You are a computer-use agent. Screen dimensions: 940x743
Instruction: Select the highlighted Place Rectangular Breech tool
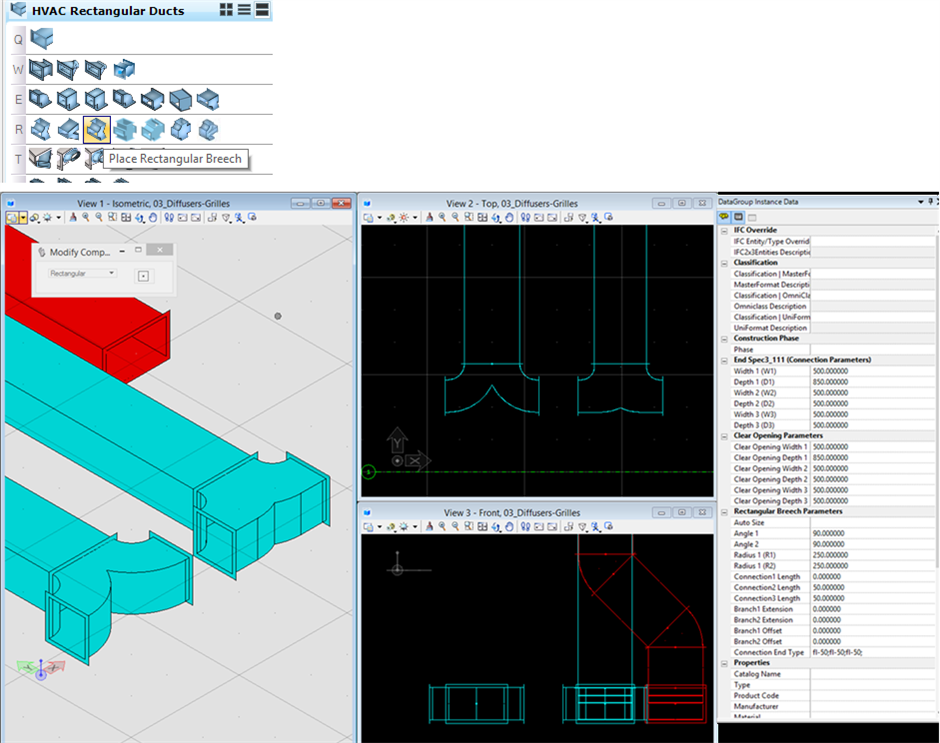click(x=97, y=129)
